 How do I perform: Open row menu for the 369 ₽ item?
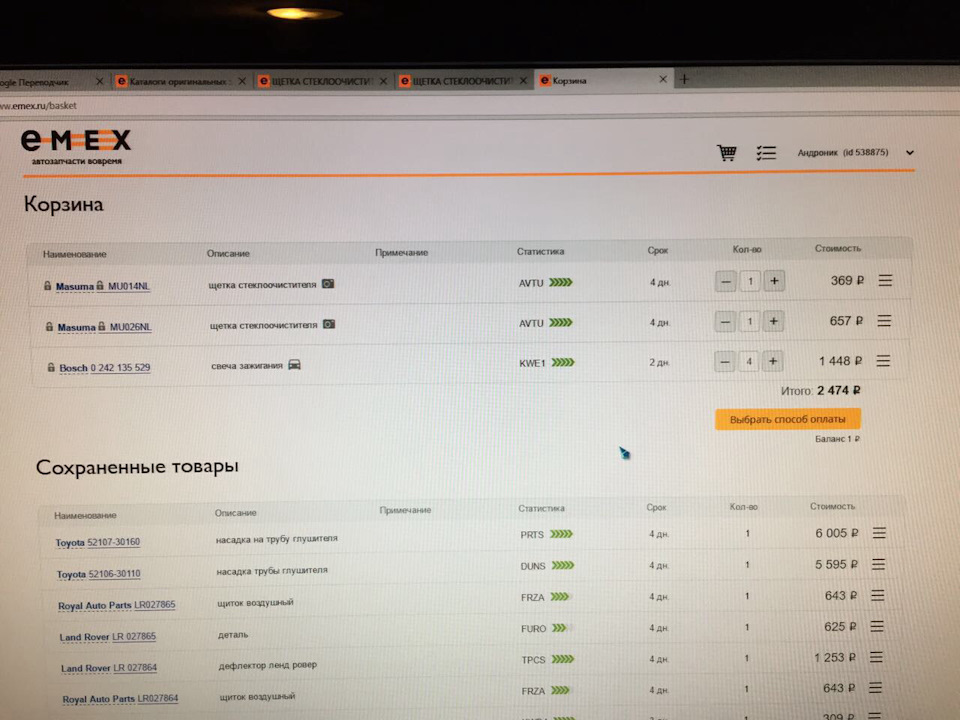click(x=885, y=280)
